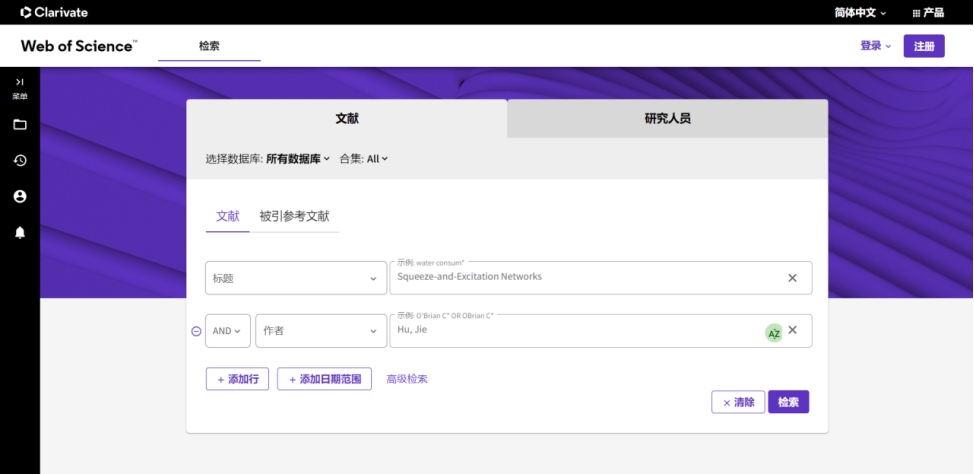974x474 pixels.
Task: Switch to the 文献 main tab
Action: (347, 119)
